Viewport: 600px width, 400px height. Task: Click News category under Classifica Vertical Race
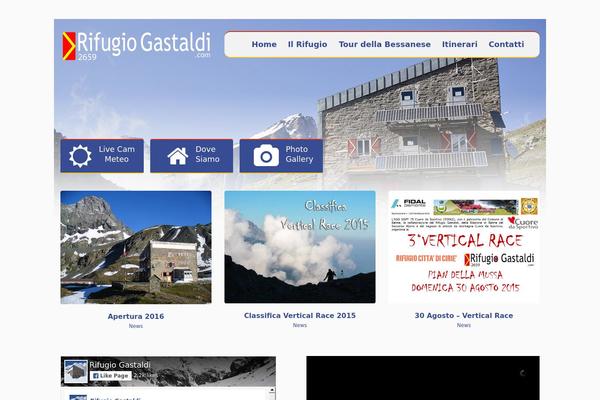pyautogui.click(x=300, y=325)
